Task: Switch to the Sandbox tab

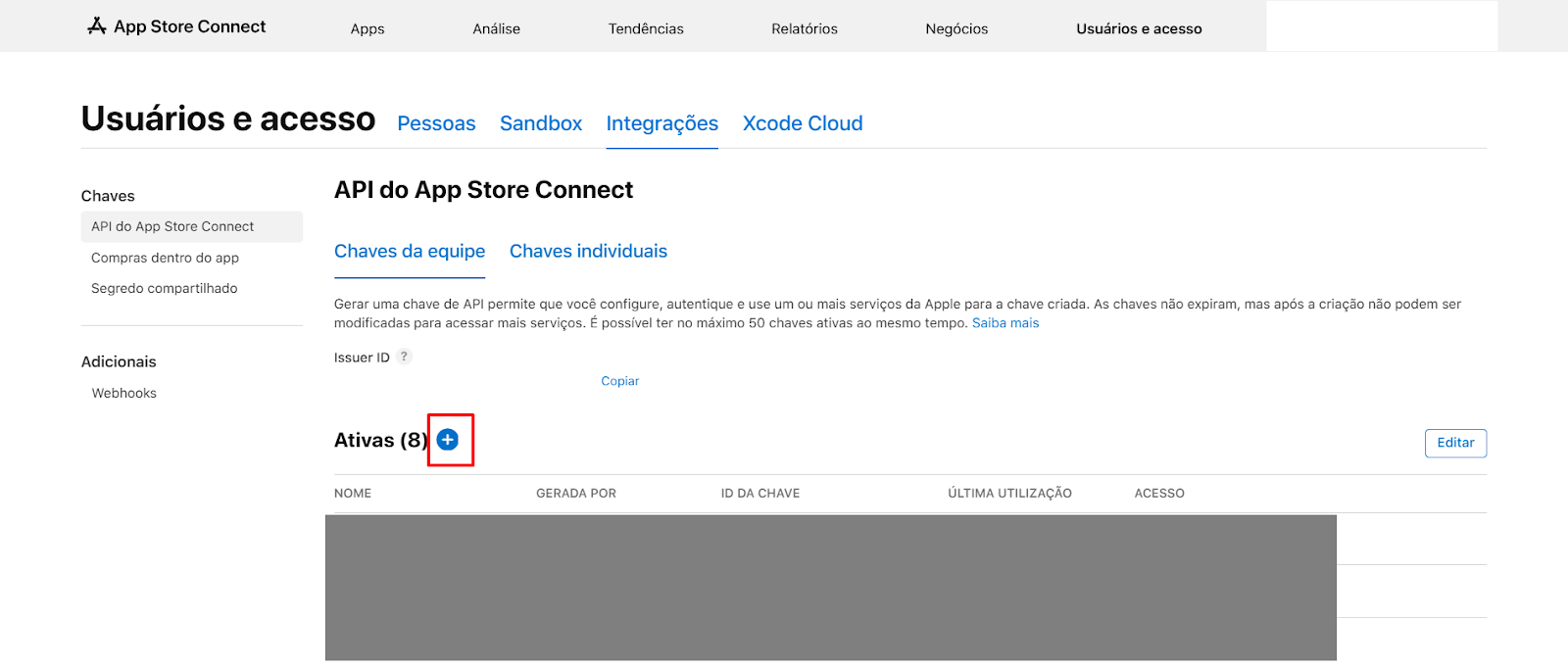Action: pyautogui.click(x=541, y=123)
